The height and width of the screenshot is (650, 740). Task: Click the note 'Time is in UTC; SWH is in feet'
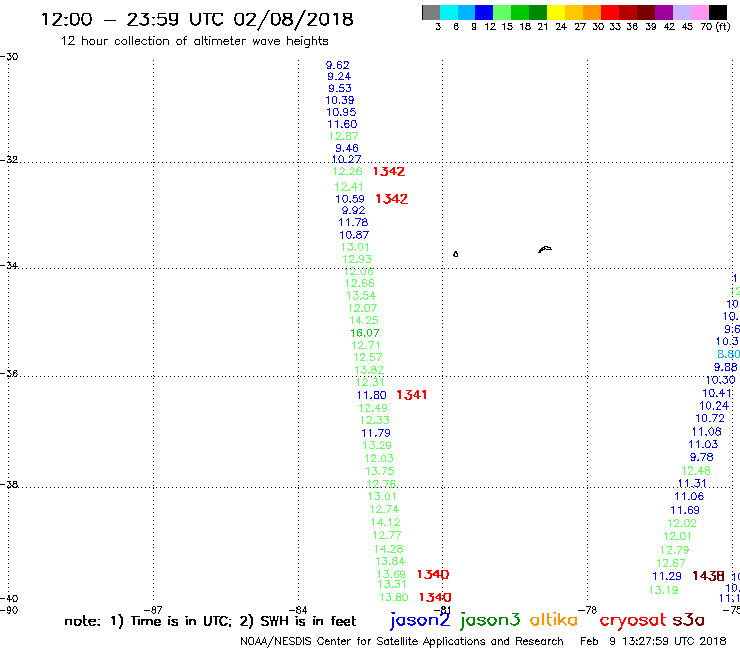(x=210, y=621)
